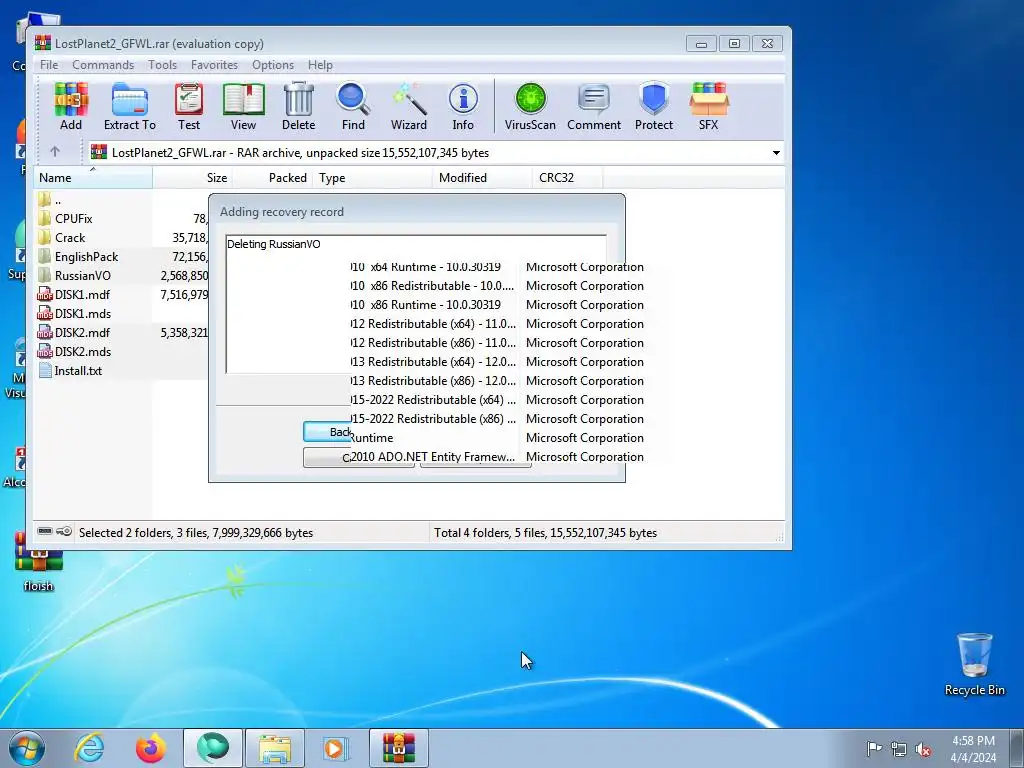Launch the Wizard tool
The image size is (1024, 768).
[409, 106]
